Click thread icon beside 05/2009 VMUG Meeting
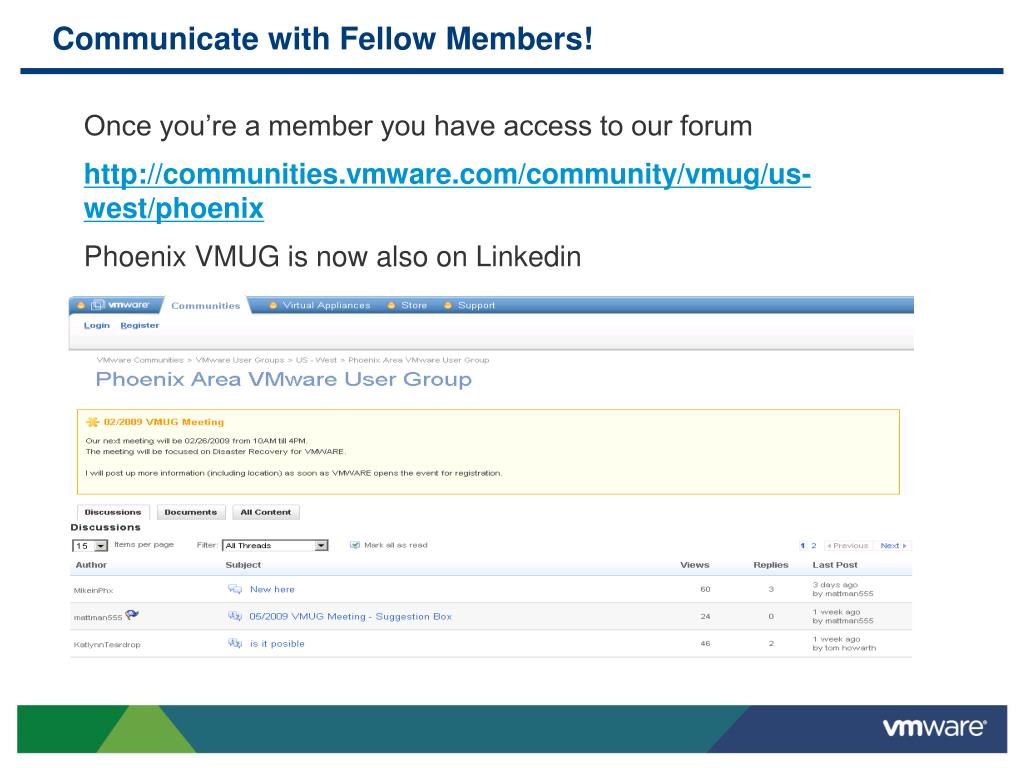This screenshot has height=768, width=1024. tap(234, 616)
